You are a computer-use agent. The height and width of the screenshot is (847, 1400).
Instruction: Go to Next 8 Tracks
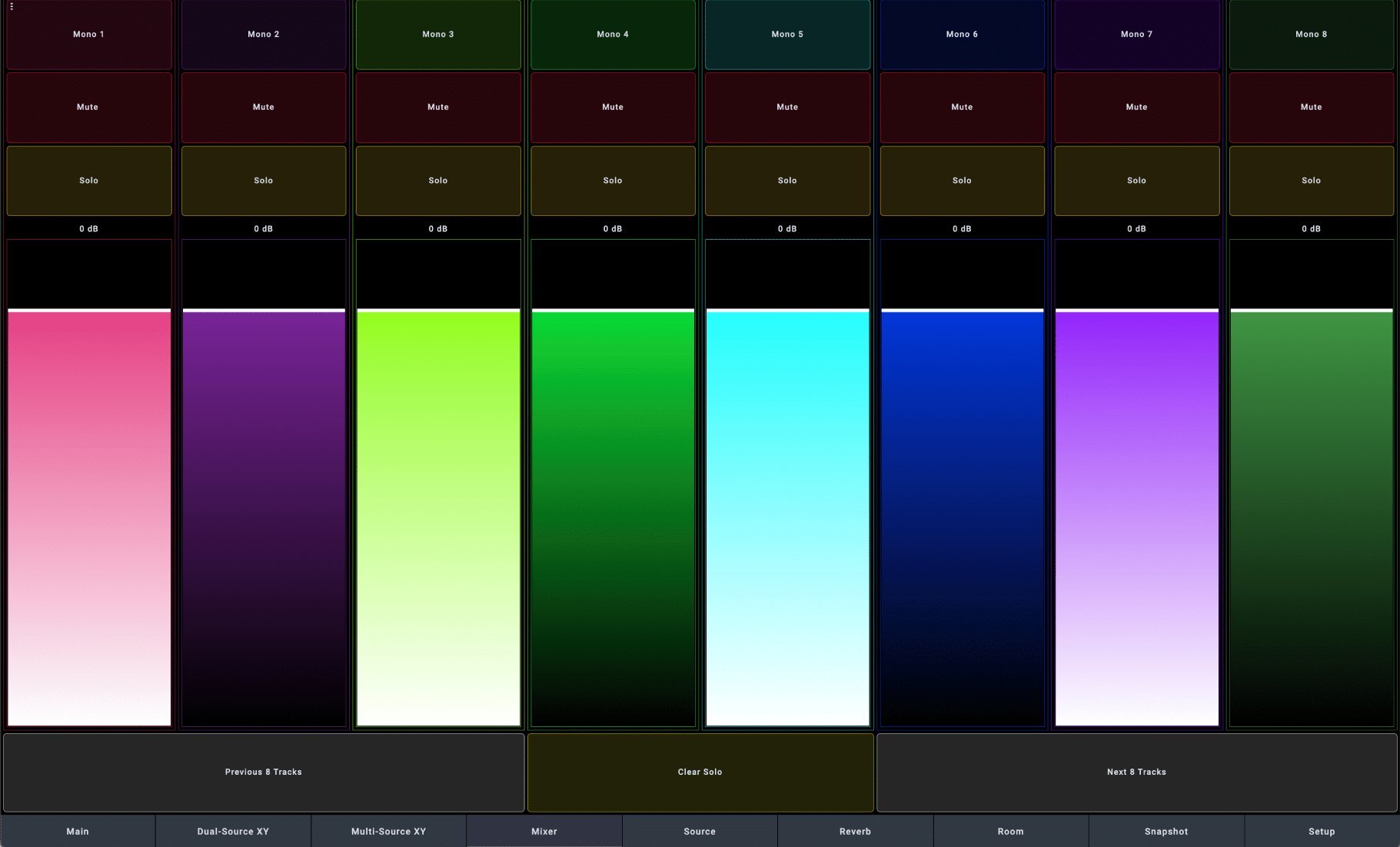tap(1136, 772)
